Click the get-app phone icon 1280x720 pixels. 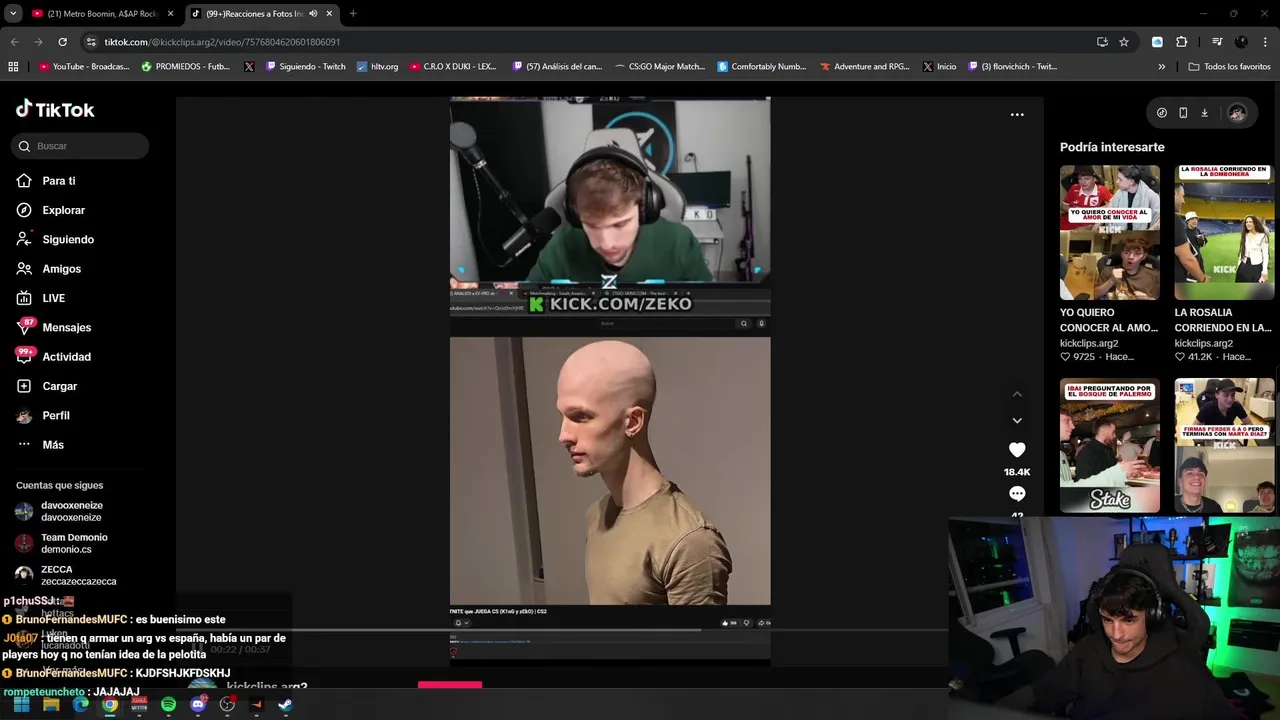[1183, 113]
